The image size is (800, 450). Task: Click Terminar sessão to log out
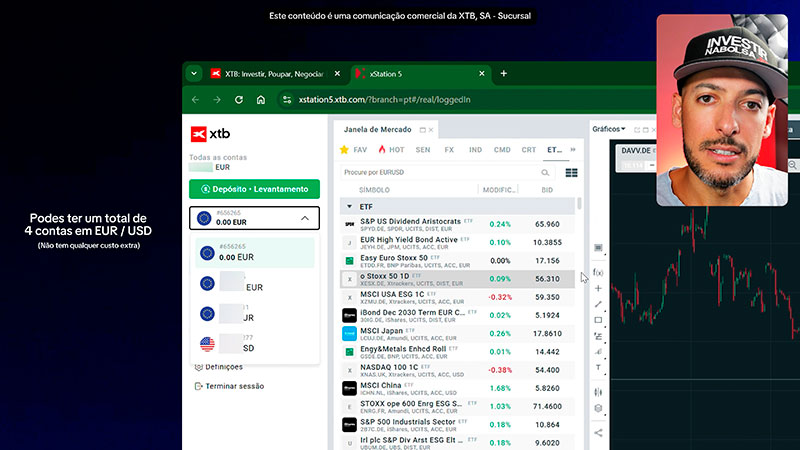pyautogui.click(x=230, y=386)
